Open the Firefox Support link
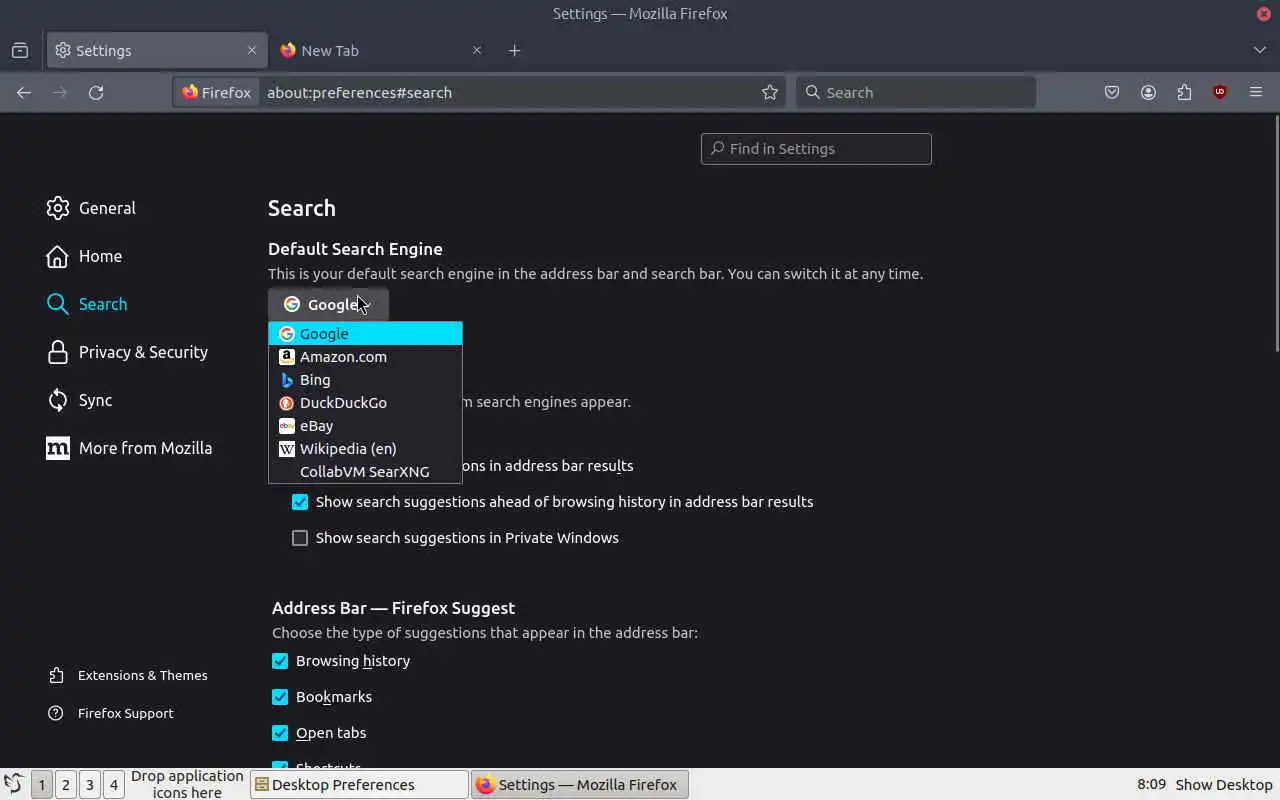The image size is (1280, 800). click(x=111, y=713)
